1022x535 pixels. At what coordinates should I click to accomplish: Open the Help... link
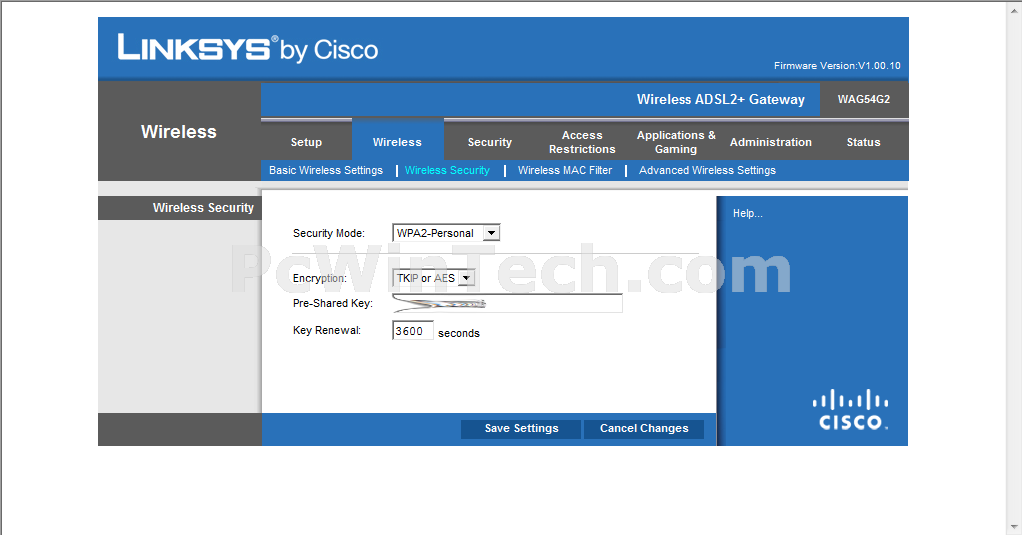pyautogui.click(x=748, y=213)
